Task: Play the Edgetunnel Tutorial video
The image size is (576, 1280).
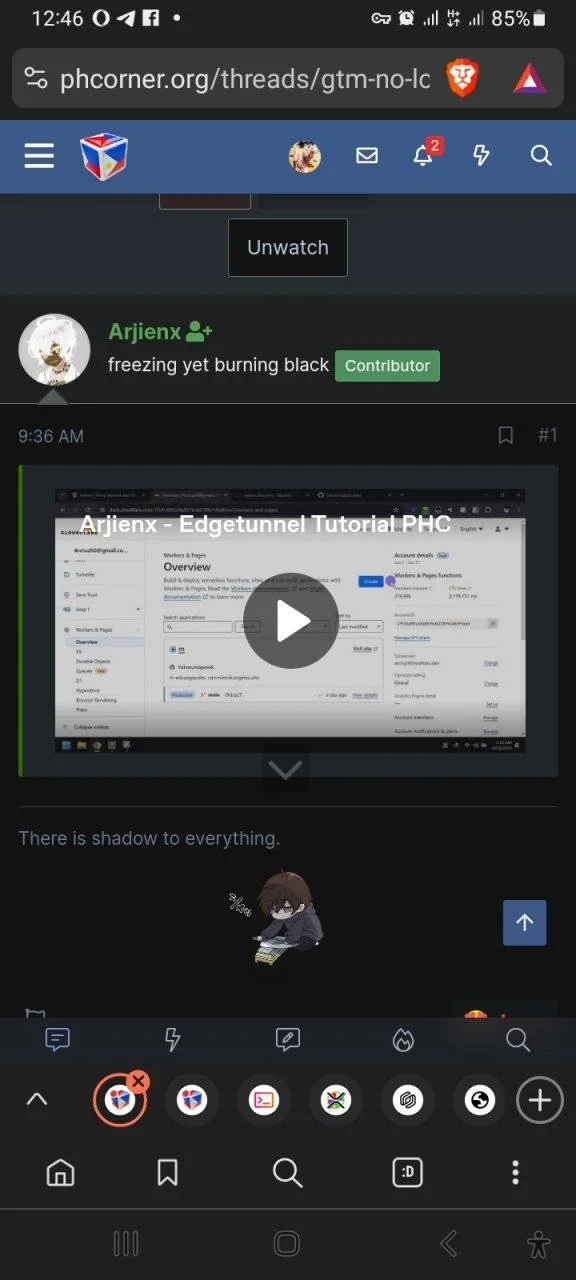Action: click(291, 621)
